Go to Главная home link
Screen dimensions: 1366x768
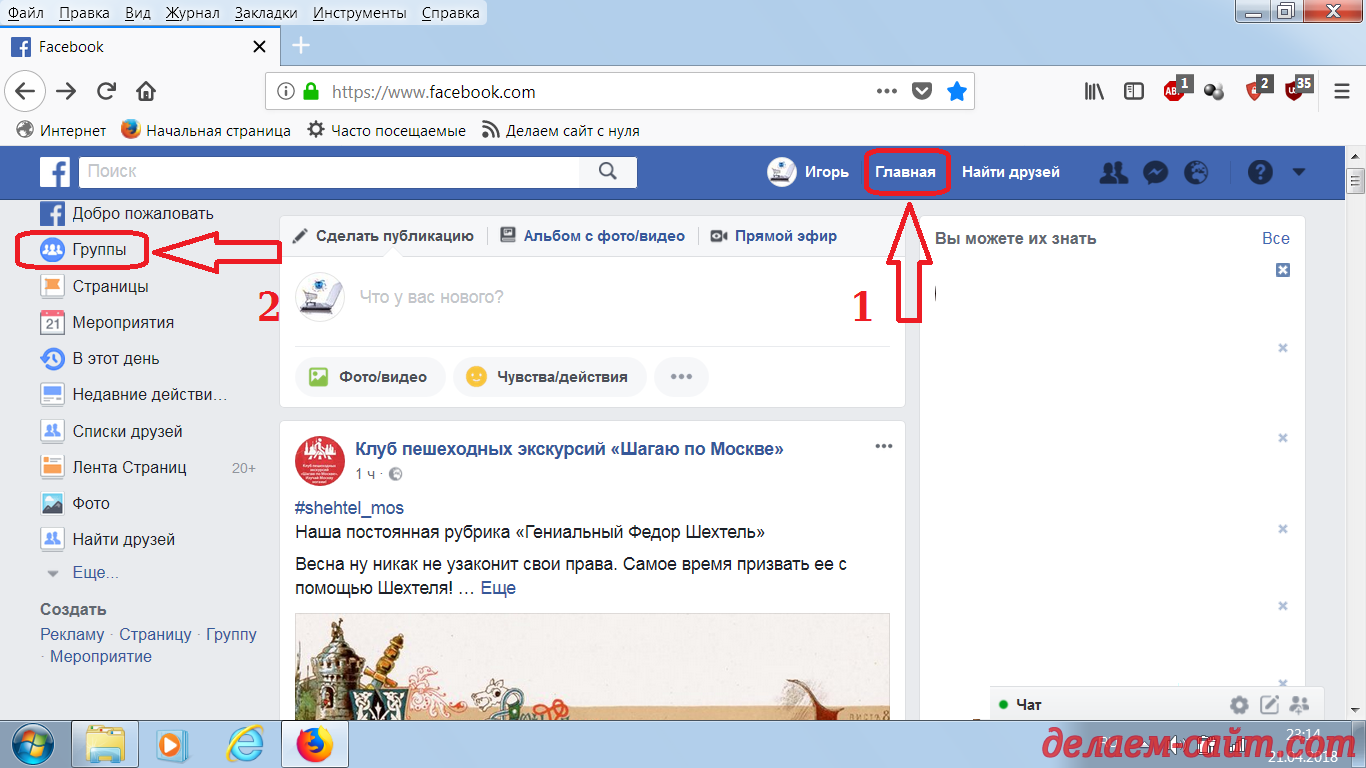[x=906, y=172]
